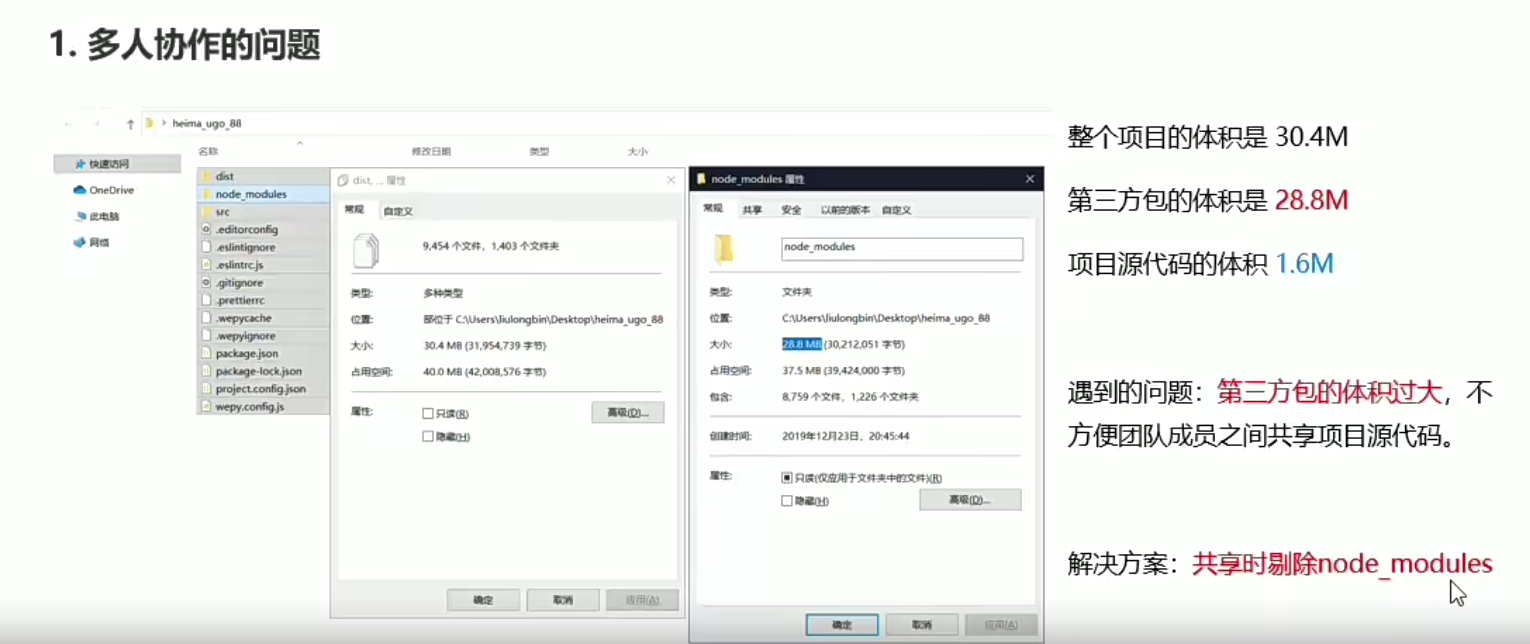Click the highlighted 28.8 MB size value
Screen dimensions: 1530x644
(x=801, y=344)
